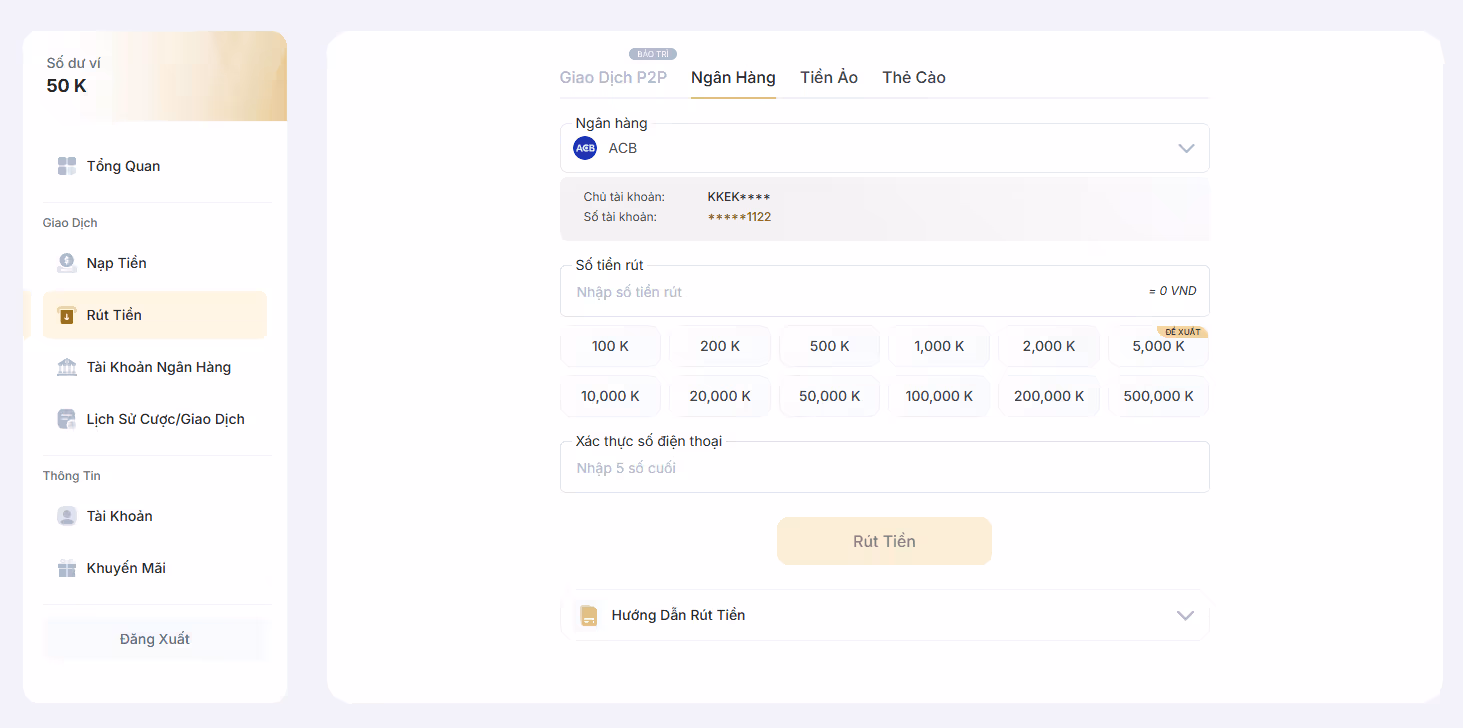Viewport: 1463px width, 728px height.
Task: View Lịch Sử Cược/Giao Dịch
Action: point(155,419)
